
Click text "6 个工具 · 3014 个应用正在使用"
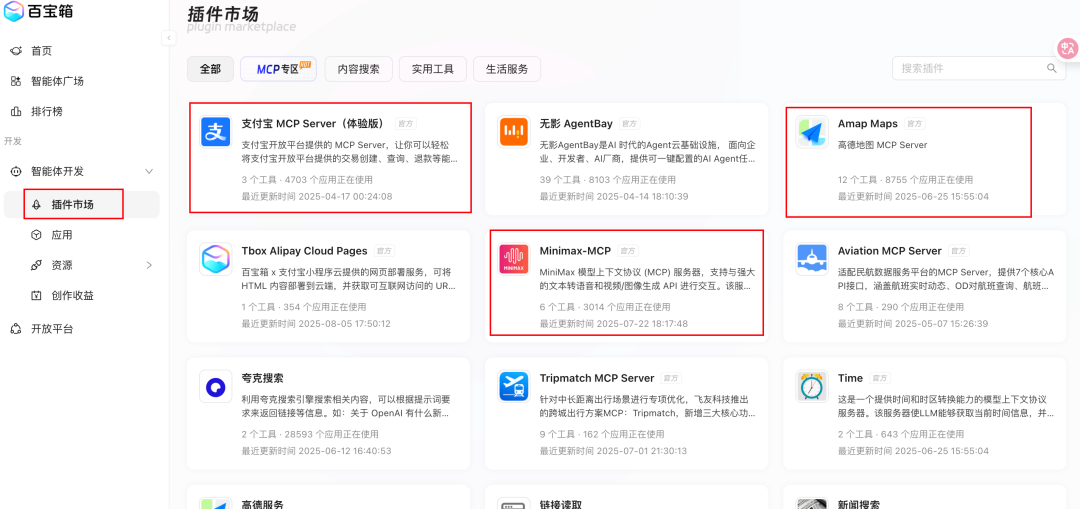tap(605, 307)
